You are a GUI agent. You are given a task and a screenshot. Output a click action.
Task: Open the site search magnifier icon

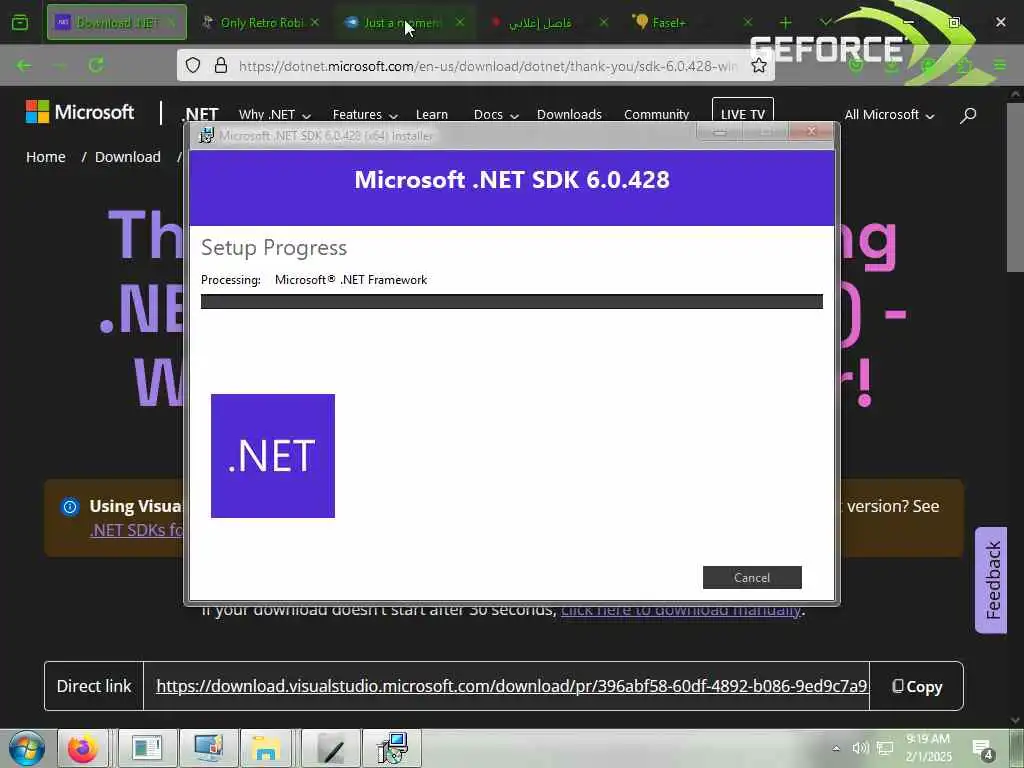(968, 115)
